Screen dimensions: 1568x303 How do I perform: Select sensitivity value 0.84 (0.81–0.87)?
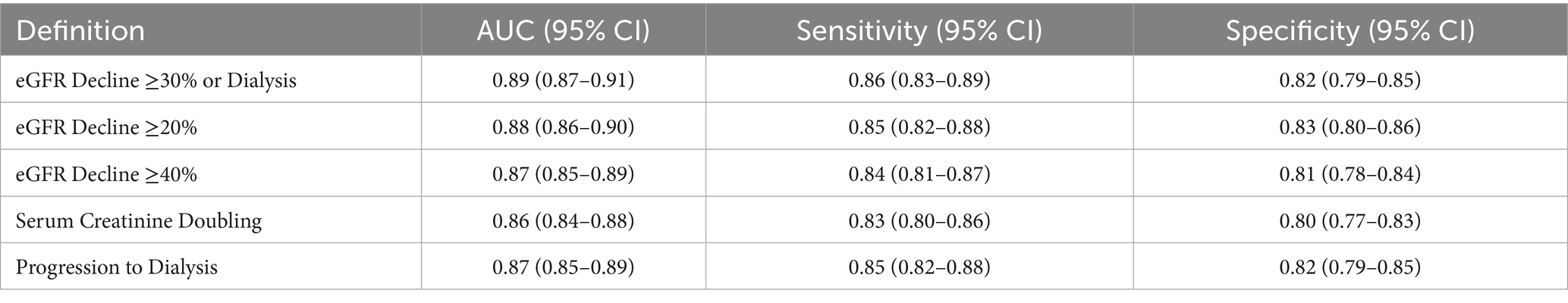click(x=919, y=174)
